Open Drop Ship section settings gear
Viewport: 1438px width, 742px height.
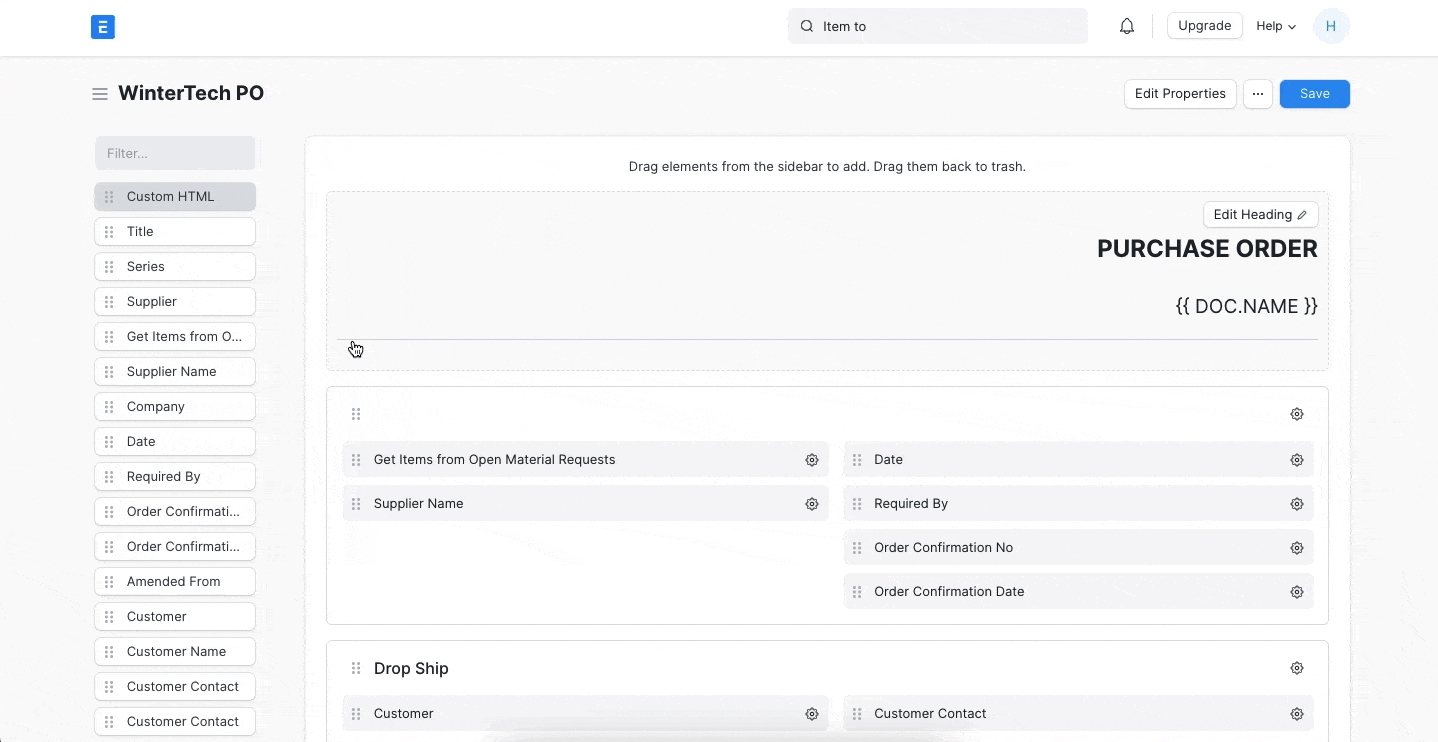click(1296, 668)
